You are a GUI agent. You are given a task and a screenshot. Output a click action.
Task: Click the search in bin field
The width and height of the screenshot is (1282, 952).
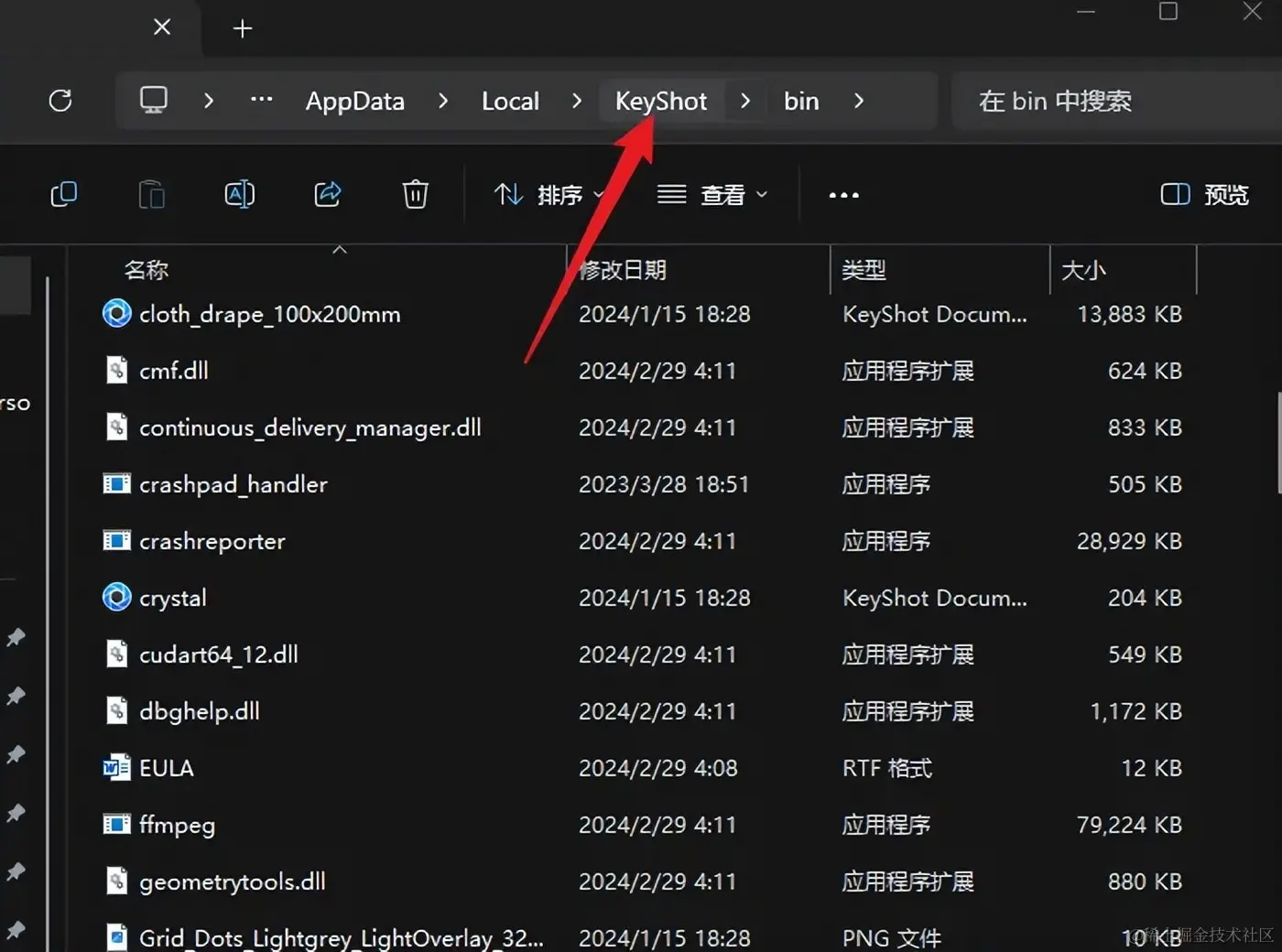click(x=1116, y=101)
